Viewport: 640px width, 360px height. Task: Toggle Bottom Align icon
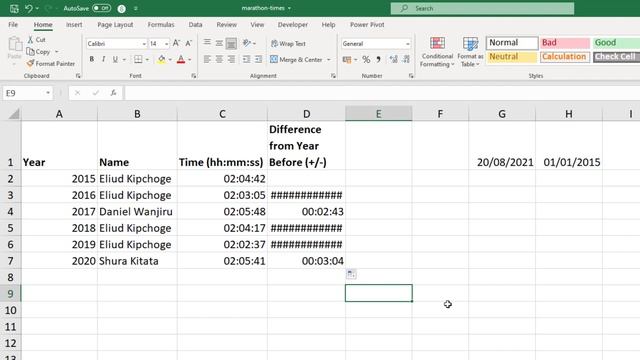231,43
